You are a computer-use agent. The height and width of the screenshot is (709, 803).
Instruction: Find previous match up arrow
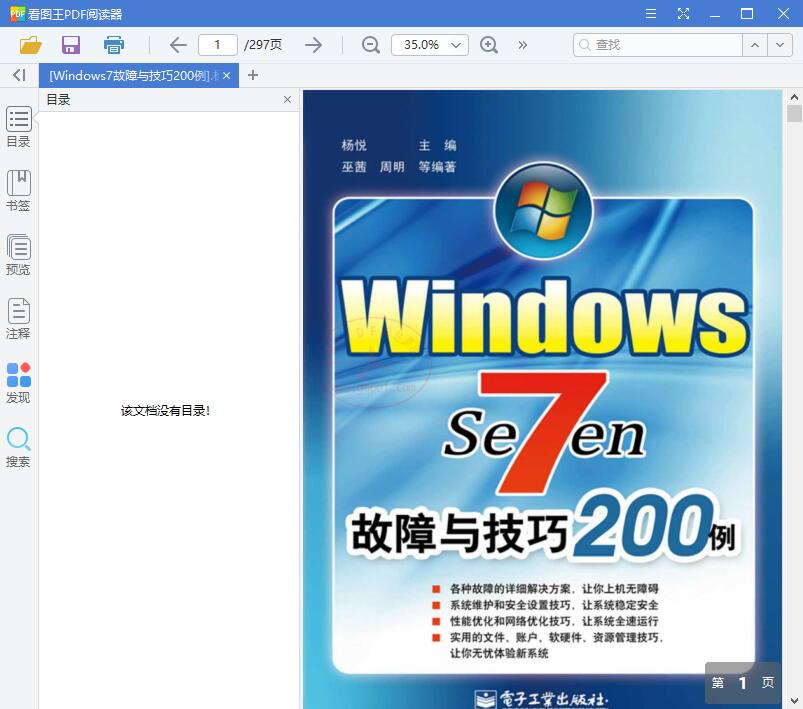pos(755,45)
